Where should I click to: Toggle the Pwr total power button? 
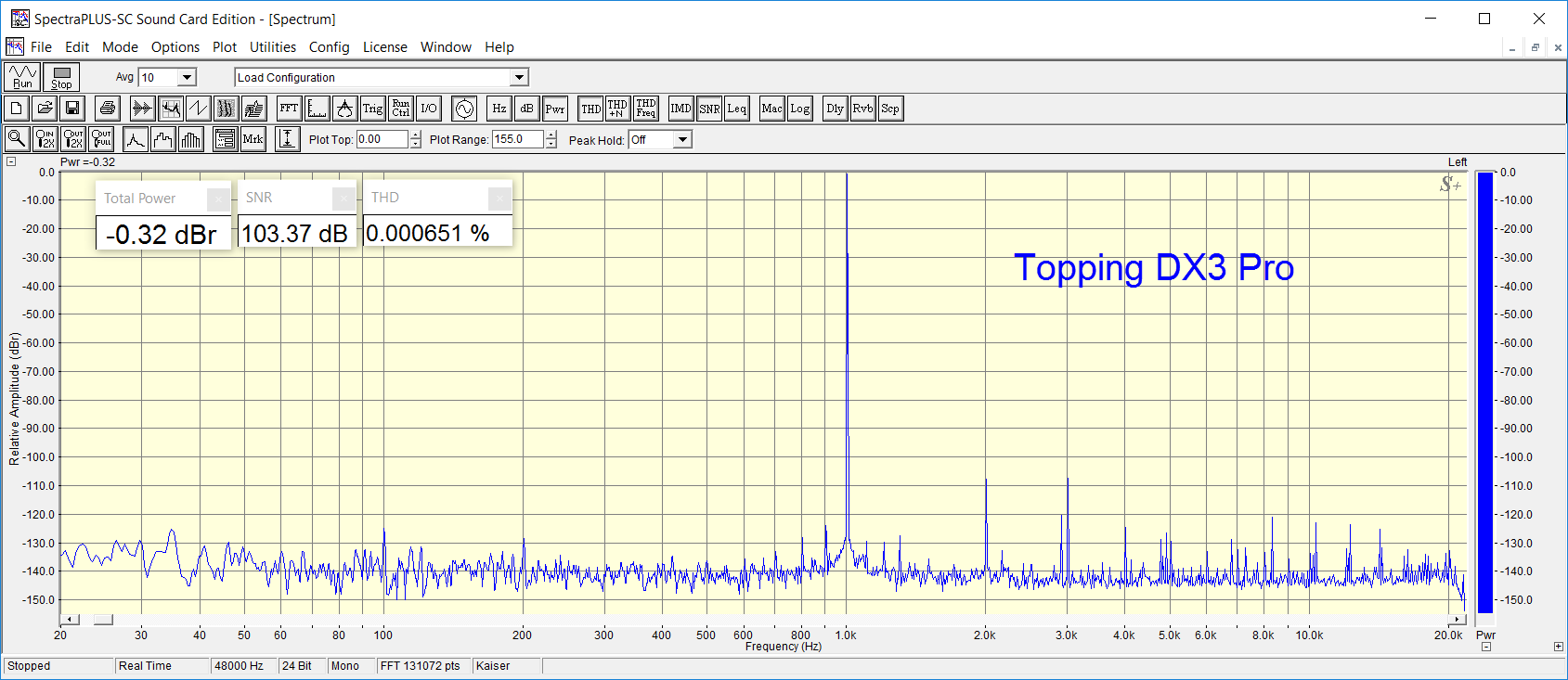point(555,109)
